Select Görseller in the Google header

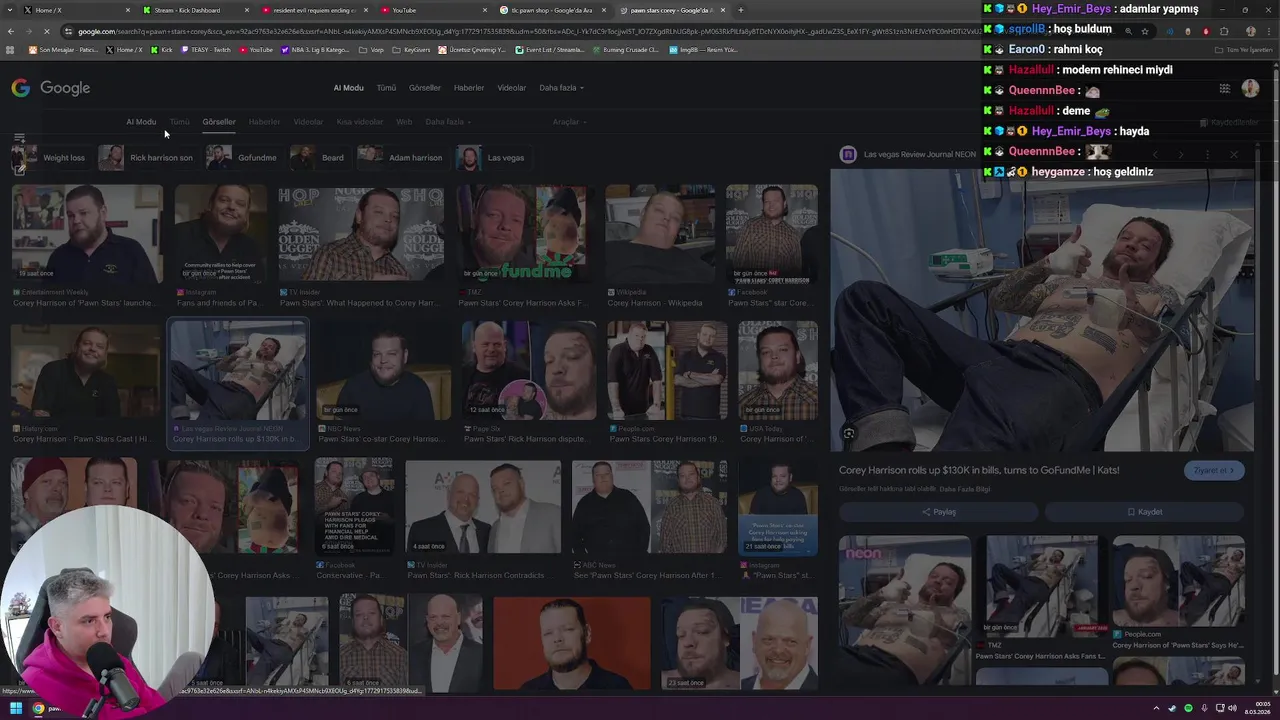(424, 88)
